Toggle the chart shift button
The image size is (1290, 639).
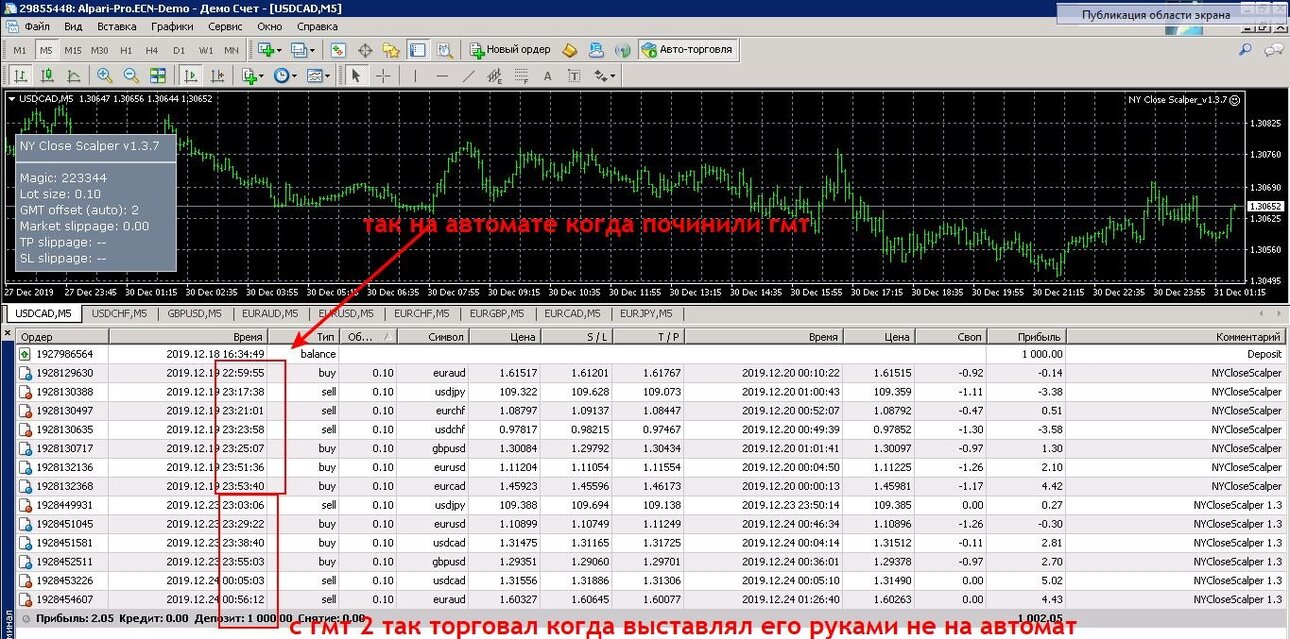pos(217,75)
